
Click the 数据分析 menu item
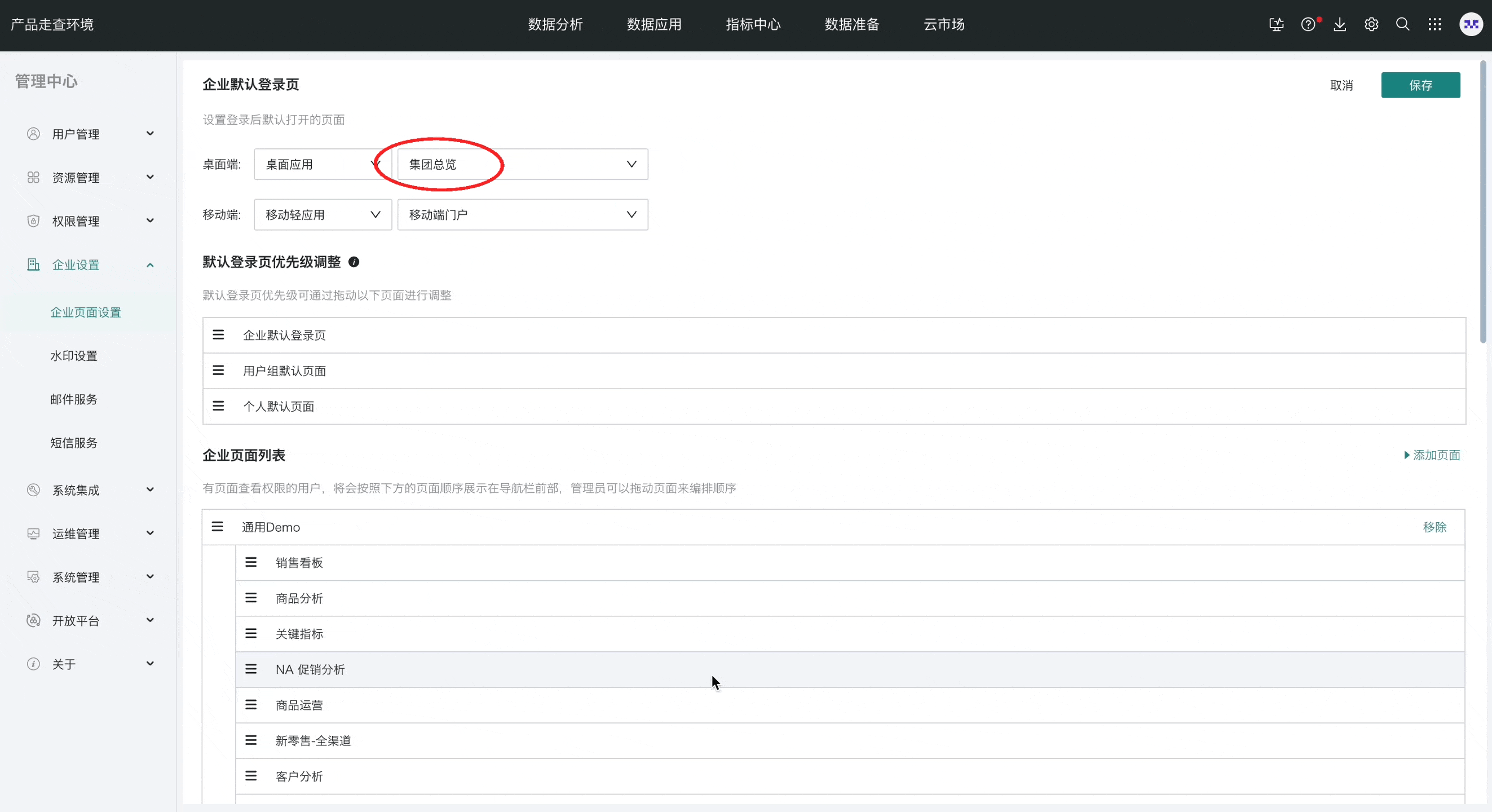(556, 24)
